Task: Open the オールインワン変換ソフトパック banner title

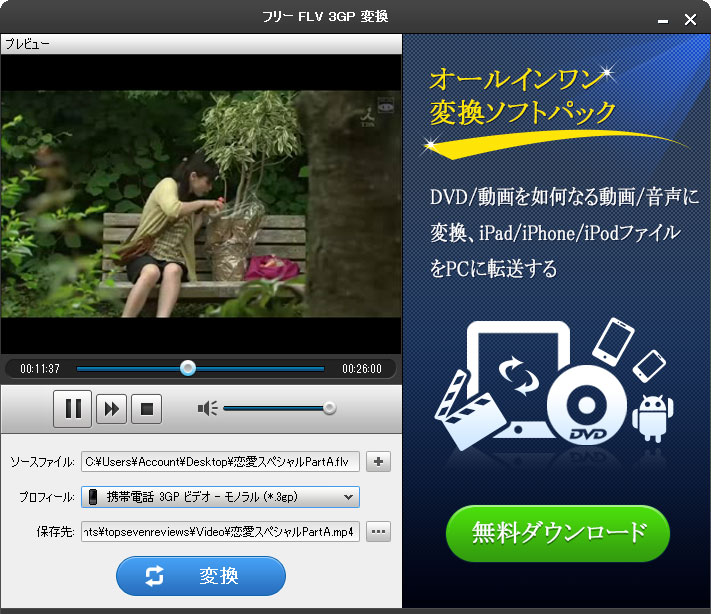Action: pyautogui.click(x=523, y=95)
